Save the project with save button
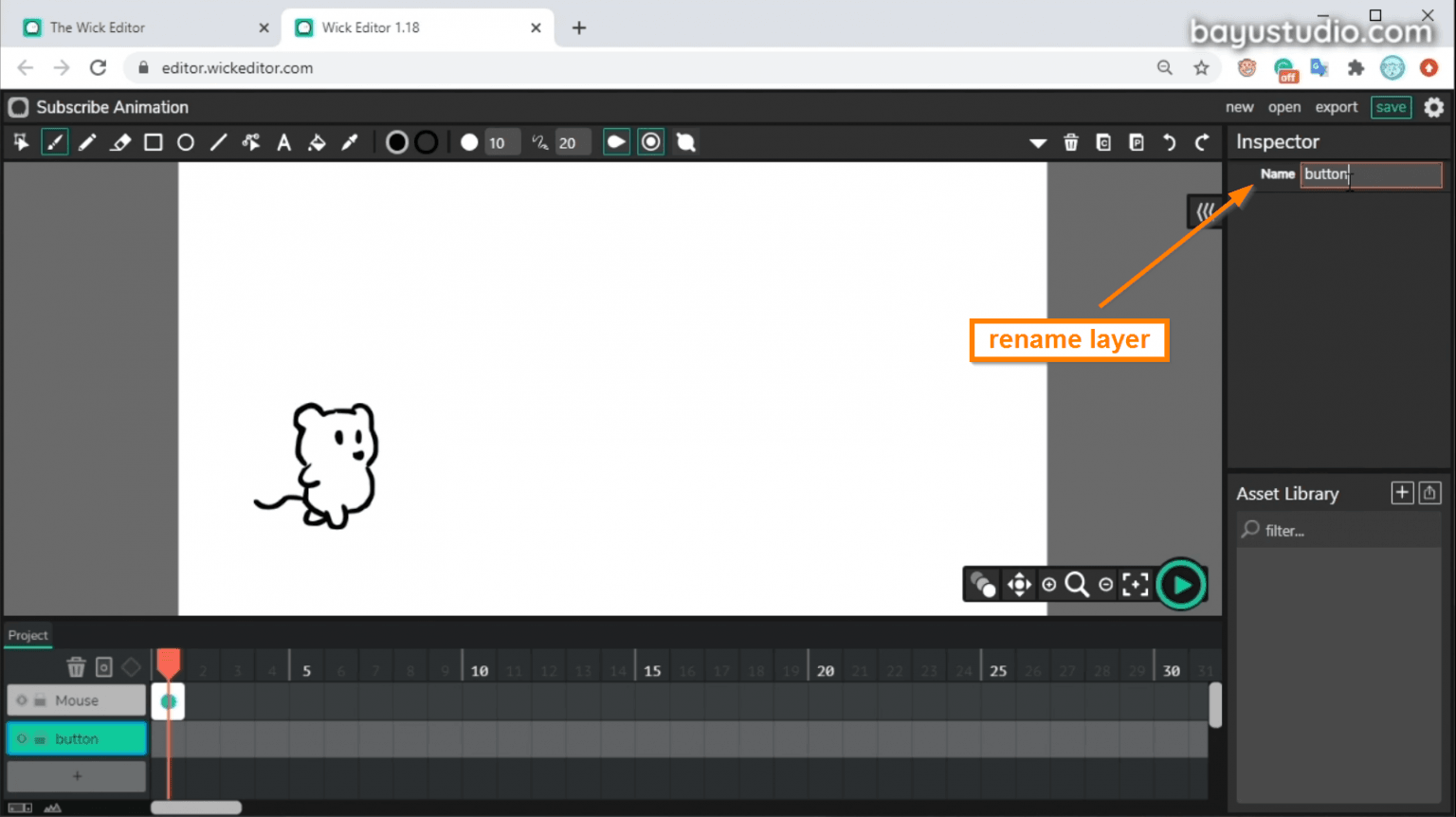The width and height of the screenshot is (1456, 817). (x=1391, y=107)
